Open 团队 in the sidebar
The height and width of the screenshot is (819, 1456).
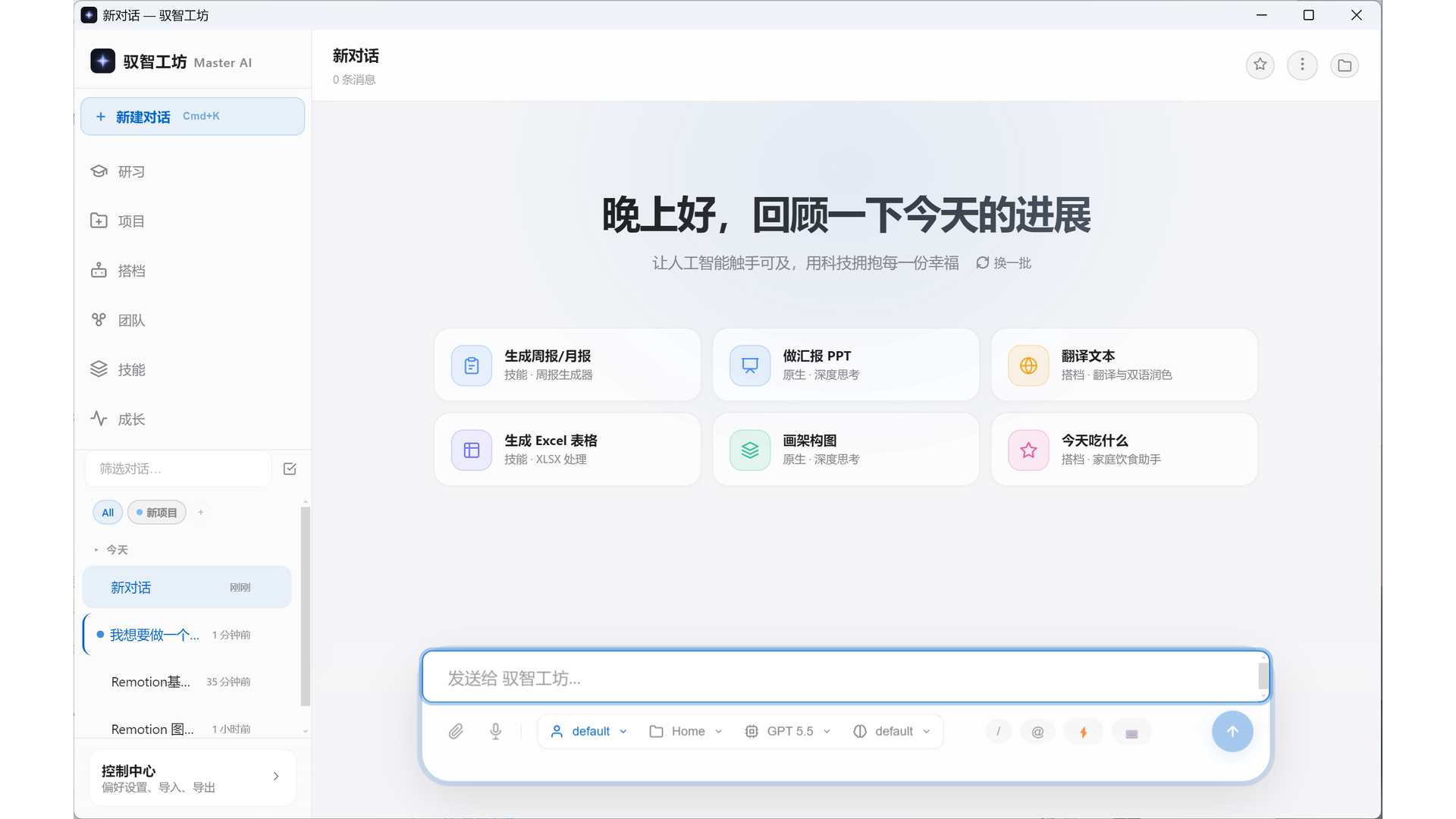coord(193,321)
